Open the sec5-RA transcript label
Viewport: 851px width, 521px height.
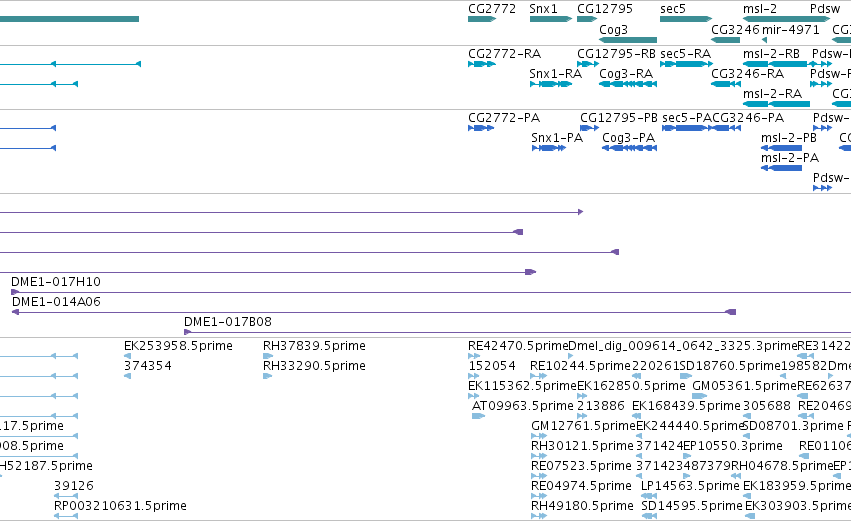(685, 54)
